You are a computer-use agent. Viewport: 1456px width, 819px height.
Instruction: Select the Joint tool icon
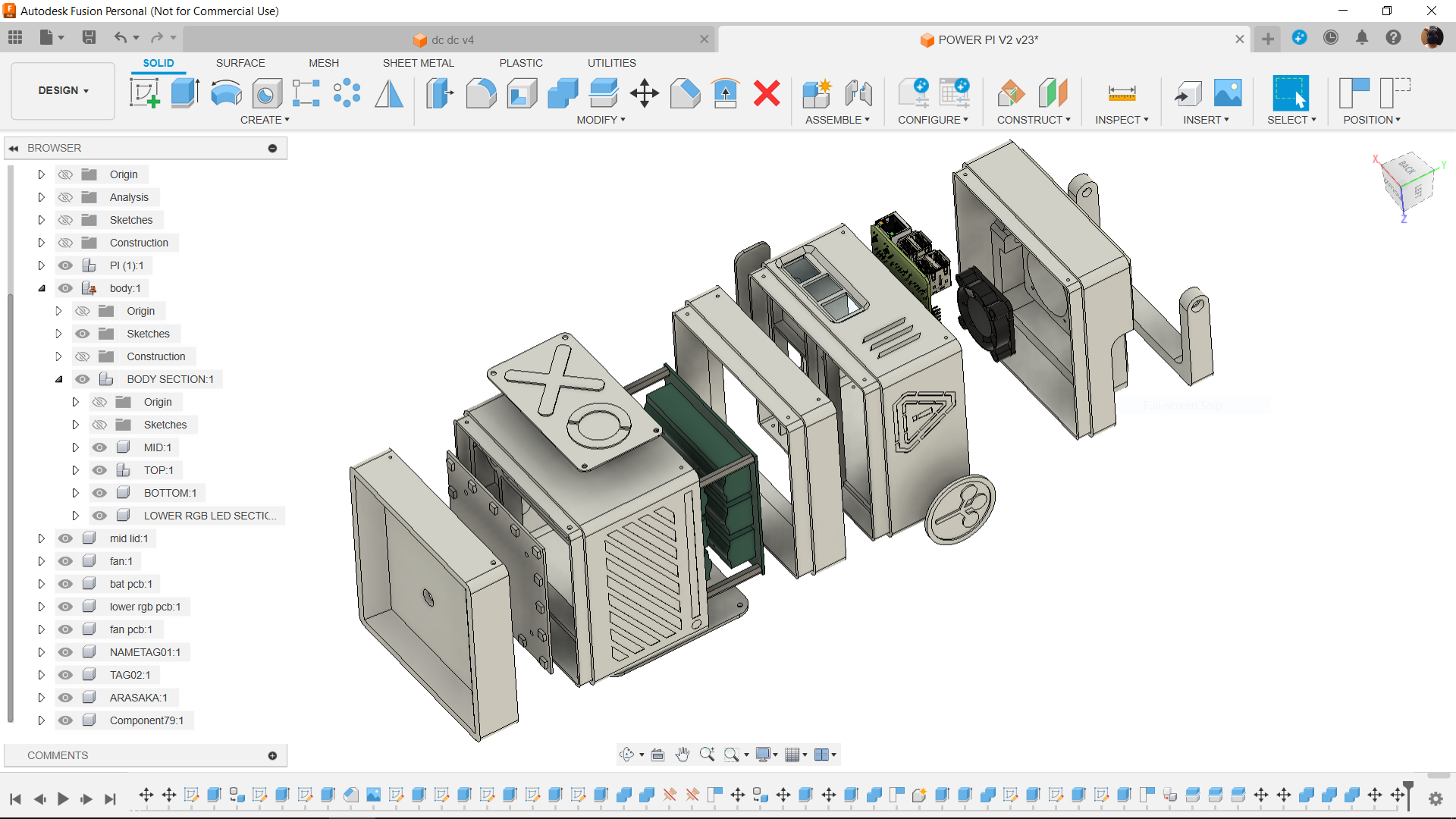858,93
